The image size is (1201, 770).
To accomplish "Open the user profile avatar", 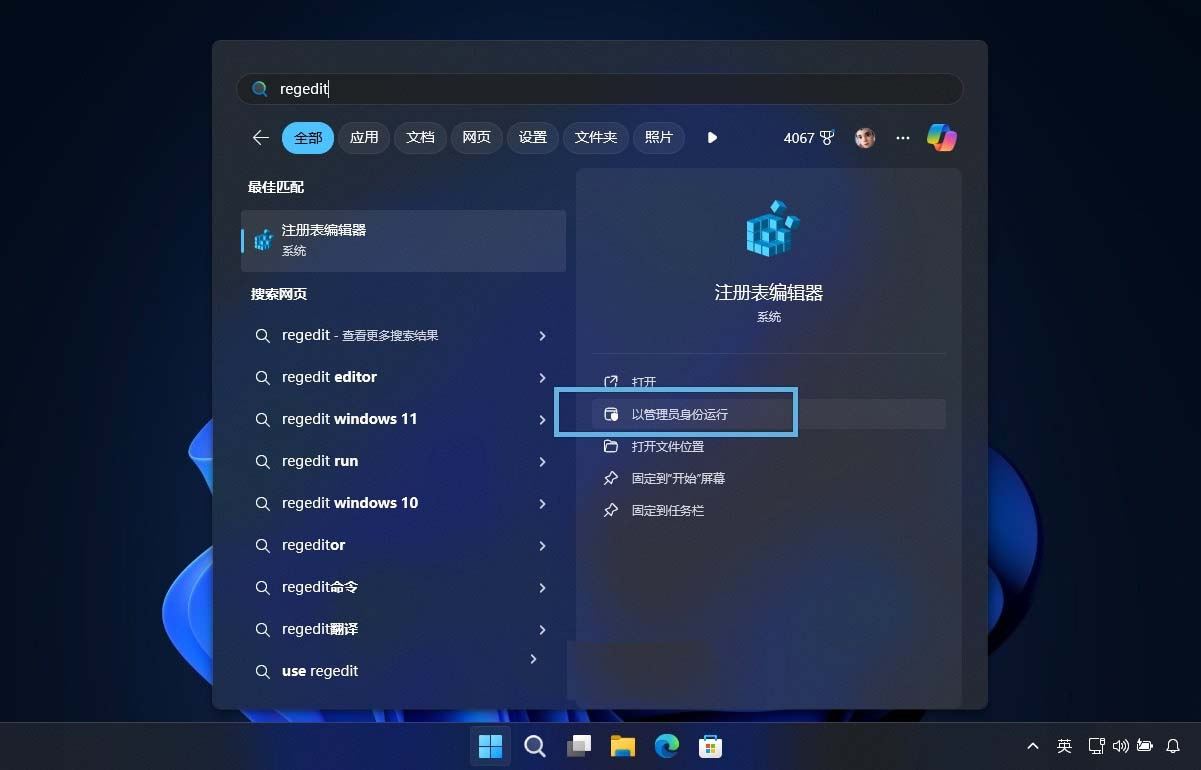I will [865, 138].
